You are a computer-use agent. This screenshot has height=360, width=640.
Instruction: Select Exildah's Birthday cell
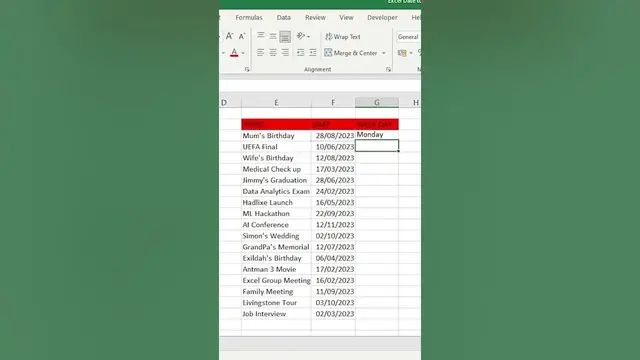pos(276,258)
